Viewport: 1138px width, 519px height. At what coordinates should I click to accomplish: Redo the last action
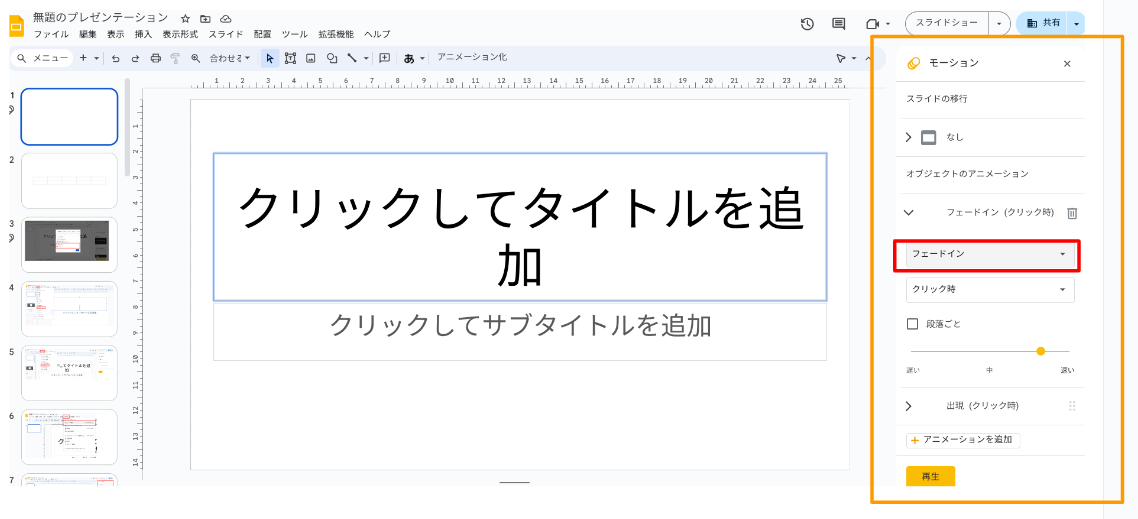pos(135,58)
